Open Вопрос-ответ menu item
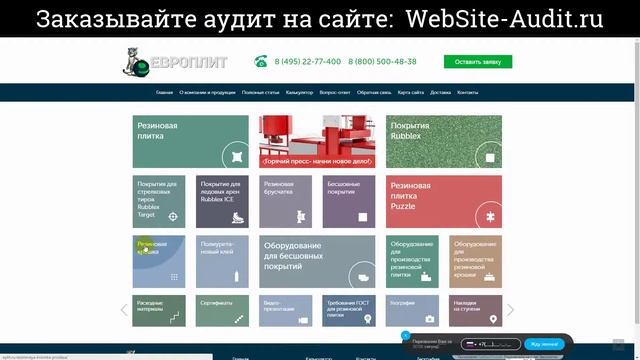Viewport: 640px width, 360px height. point(335,93)
